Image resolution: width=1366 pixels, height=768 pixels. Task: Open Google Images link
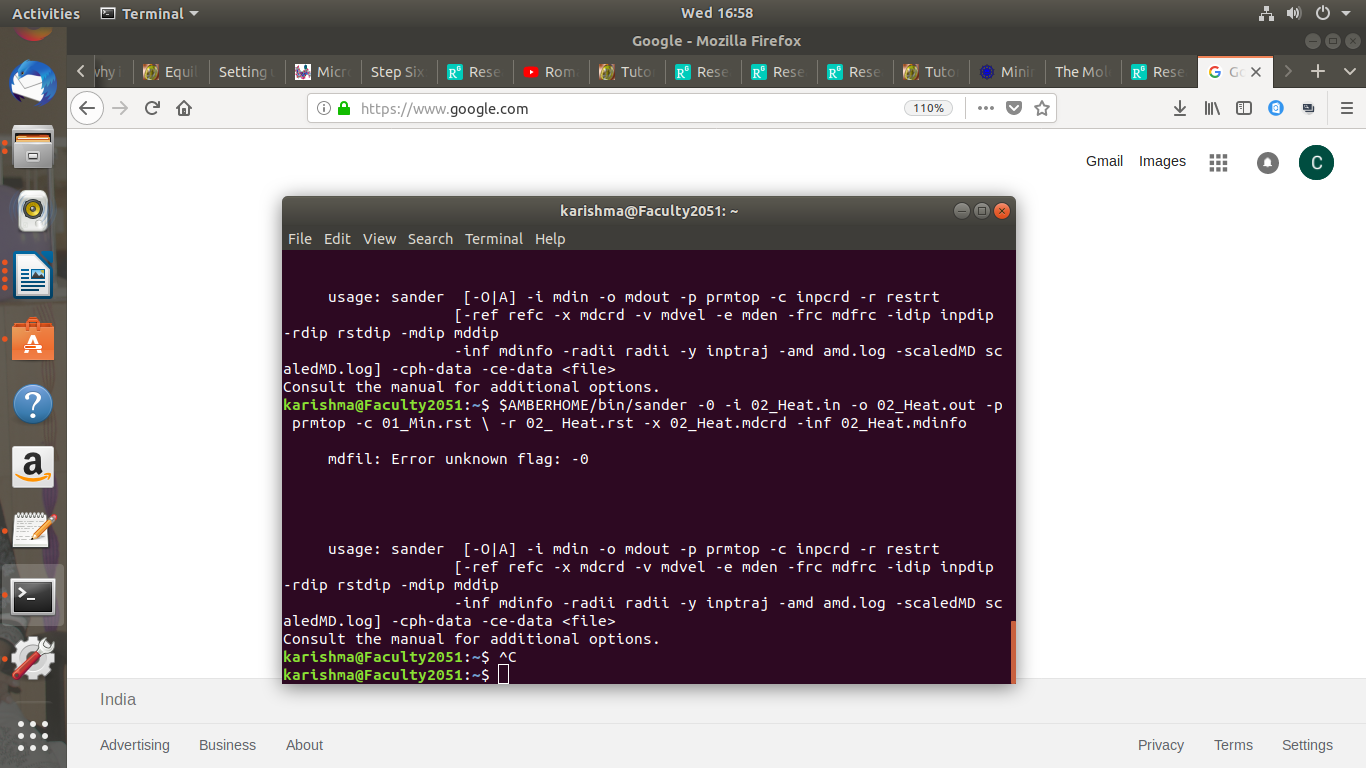point(1162,161)
